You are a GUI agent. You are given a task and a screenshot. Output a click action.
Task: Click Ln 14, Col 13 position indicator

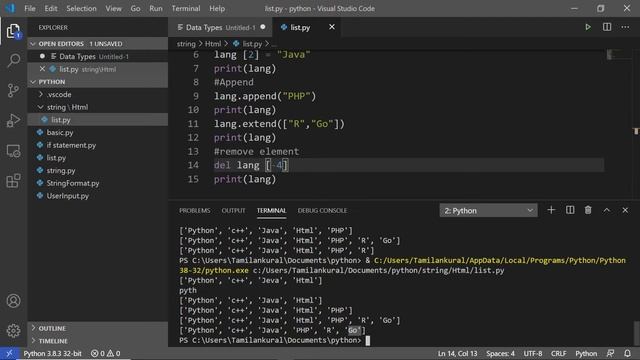457,353
